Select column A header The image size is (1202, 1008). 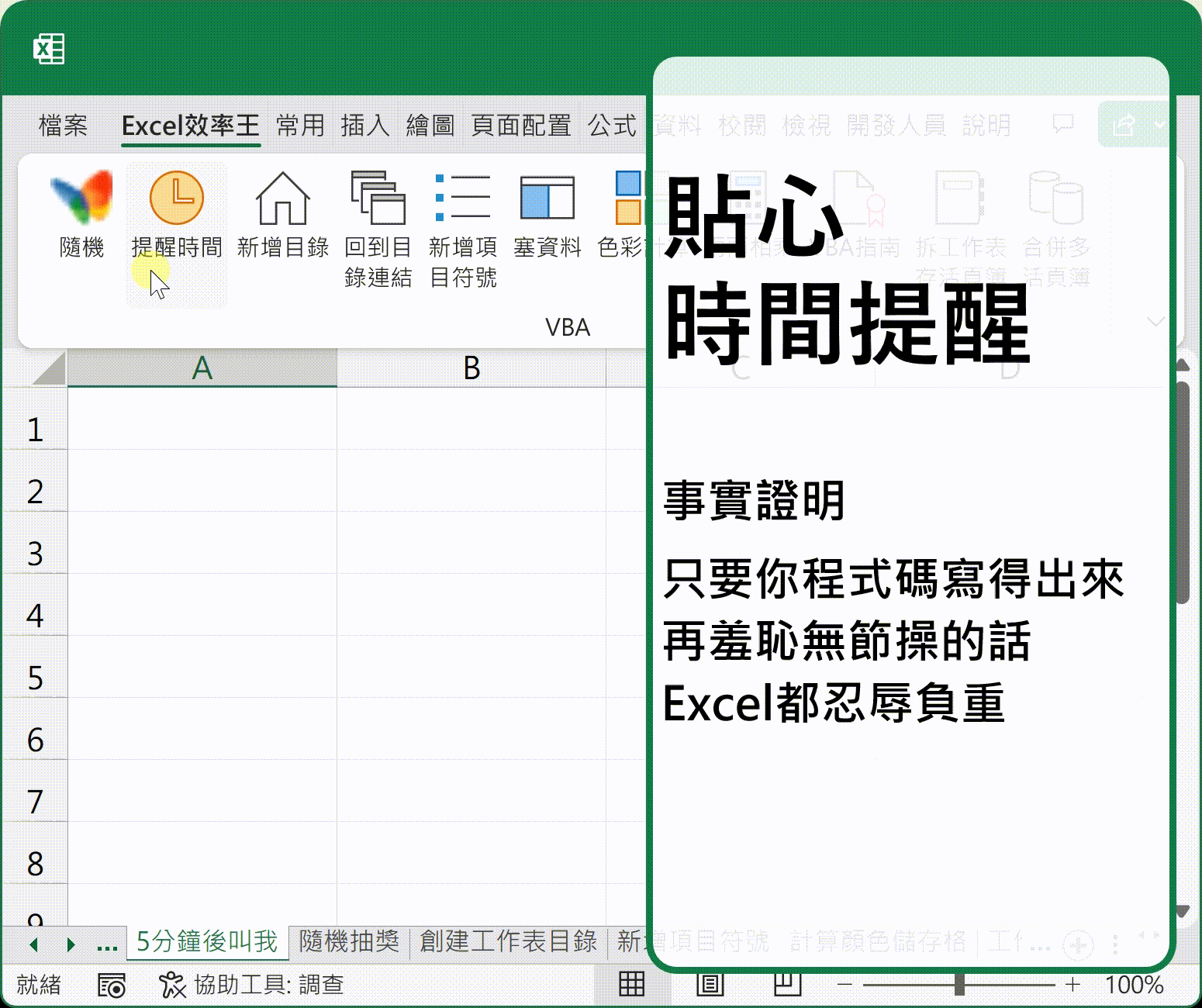point(202,368)
